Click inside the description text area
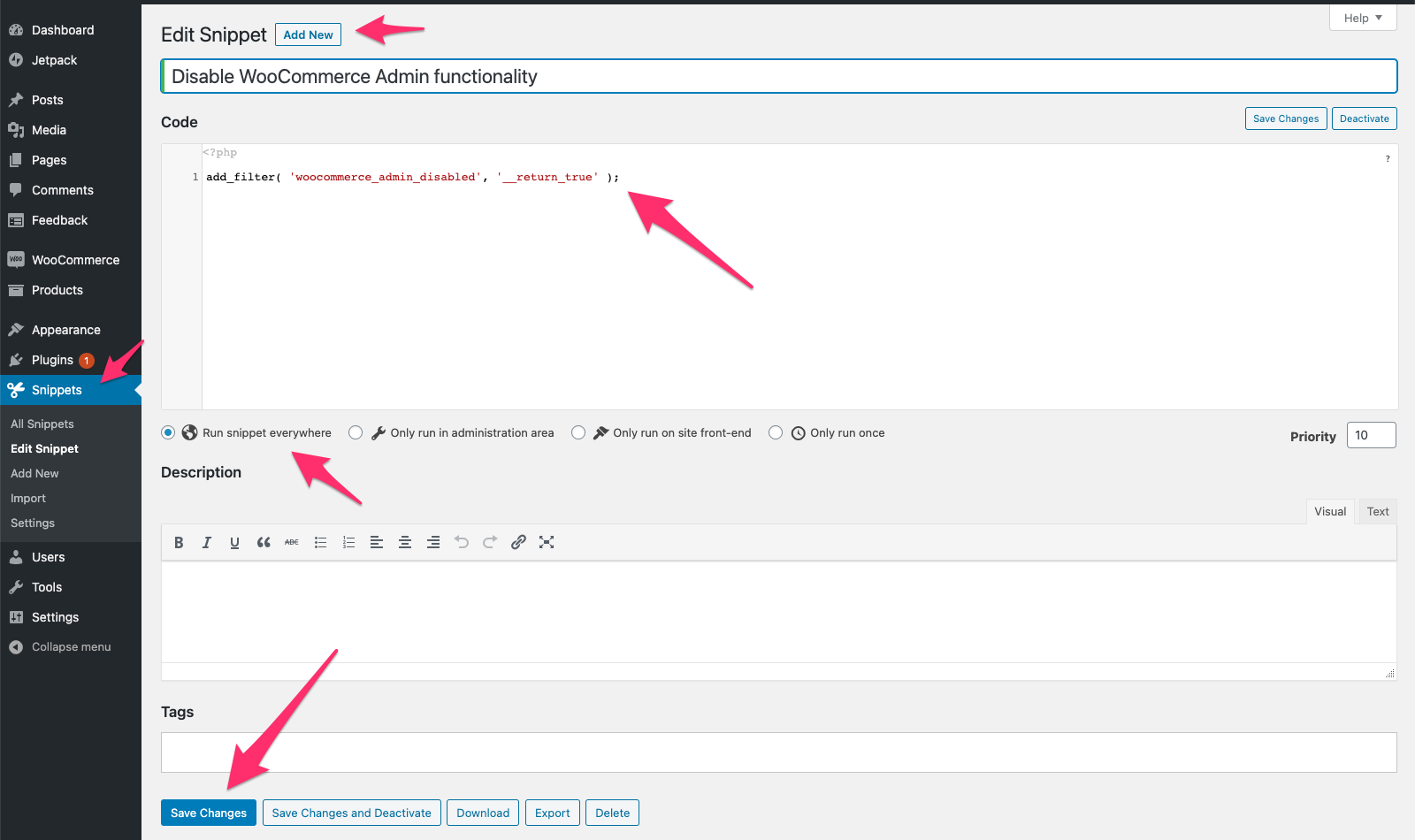 [779, 612]
